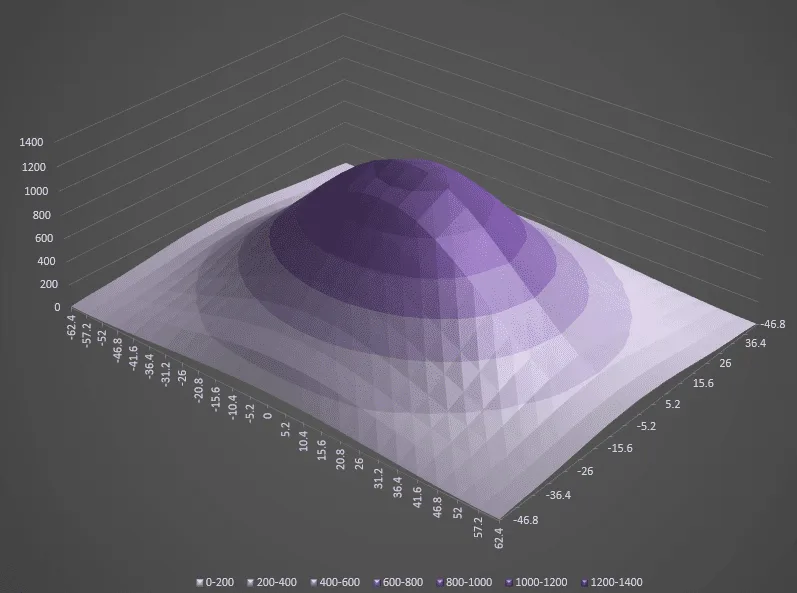
Task: Select the "400-600" legend label text
Action: click(x=340, y=582)
